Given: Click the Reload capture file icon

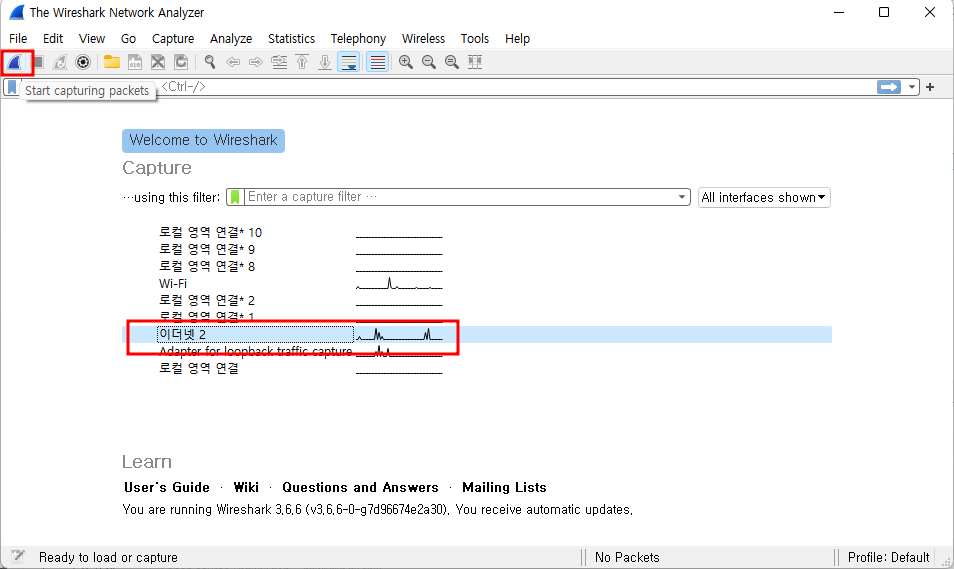Looking at the screenshot, I should click(x=181, y=62).
